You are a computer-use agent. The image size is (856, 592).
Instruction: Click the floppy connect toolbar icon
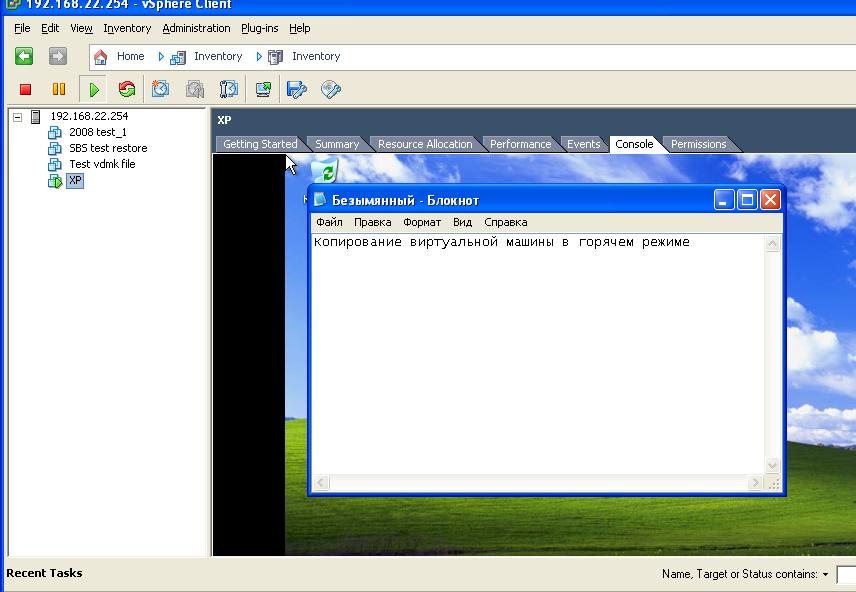(x=297, y=89)
